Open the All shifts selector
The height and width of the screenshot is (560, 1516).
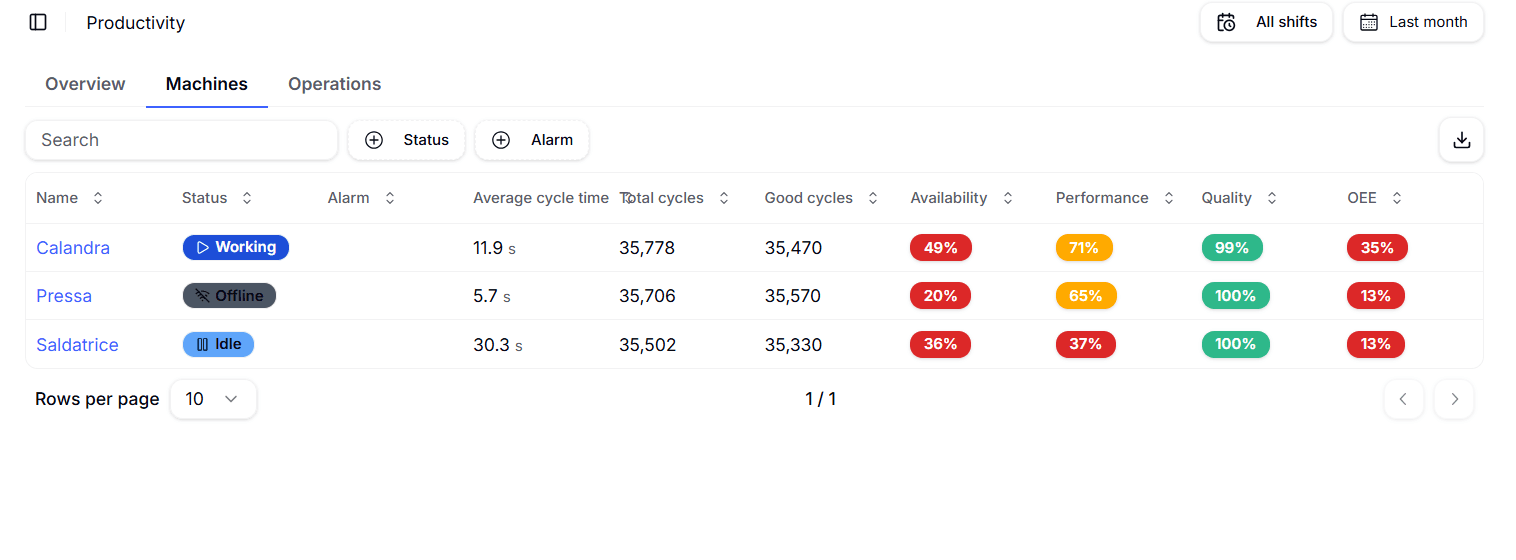coord(1266,22)
